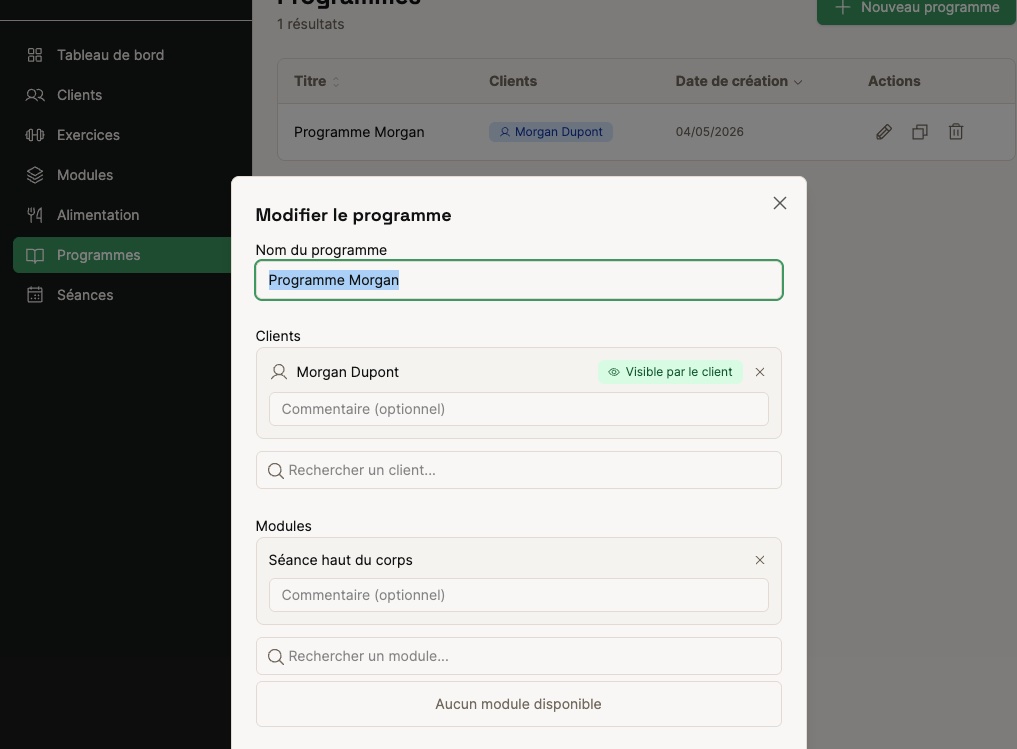Click magnifier icon in module search

tap(276, 657)
